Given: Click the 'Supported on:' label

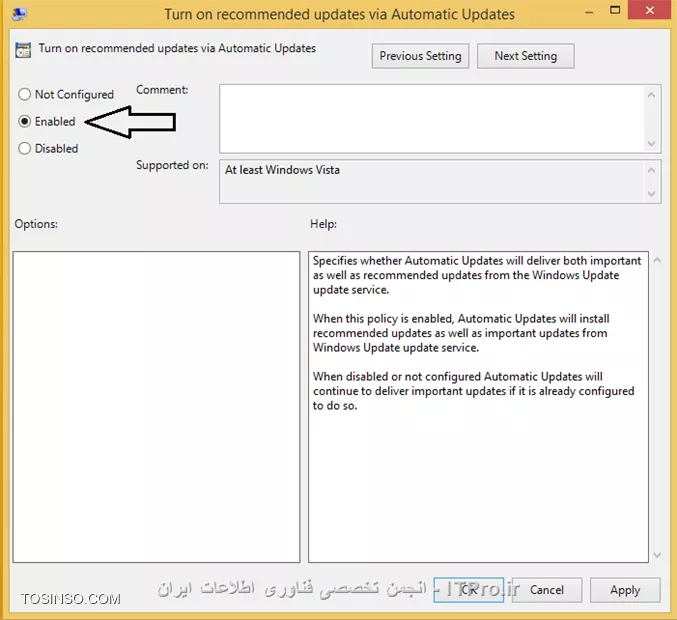Looking at the screenshot, I should tap(172, 165).
